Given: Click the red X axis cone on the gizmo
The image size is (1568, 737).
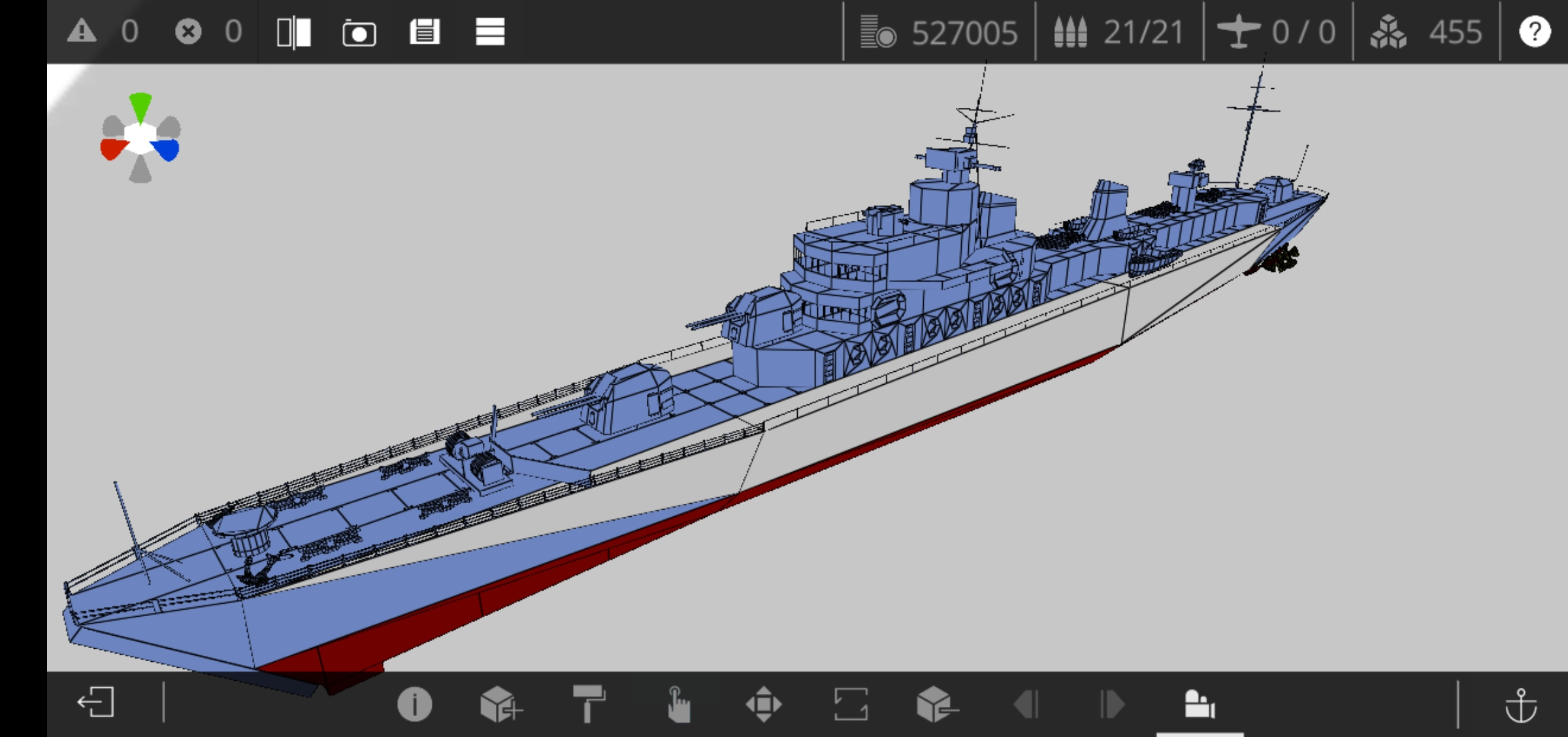Looking at the screenshot, I should pyautogui.click(x=113, y=149).
